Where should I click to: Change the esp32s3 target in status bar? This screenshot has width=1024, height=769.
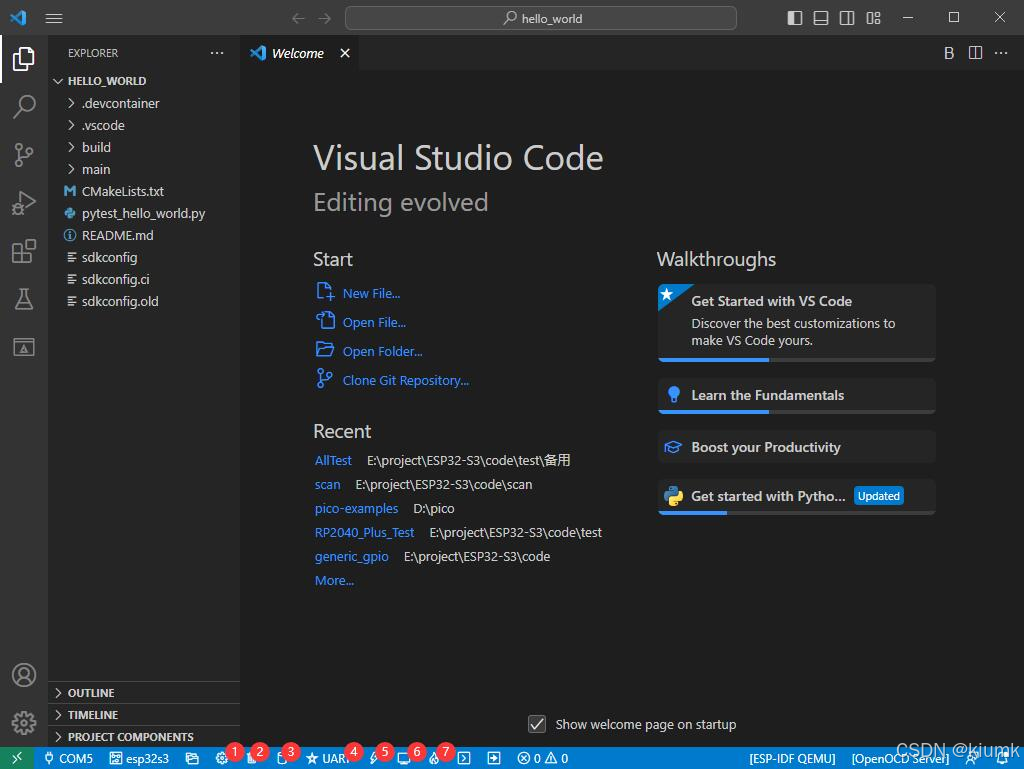click(x=139, y=759)
